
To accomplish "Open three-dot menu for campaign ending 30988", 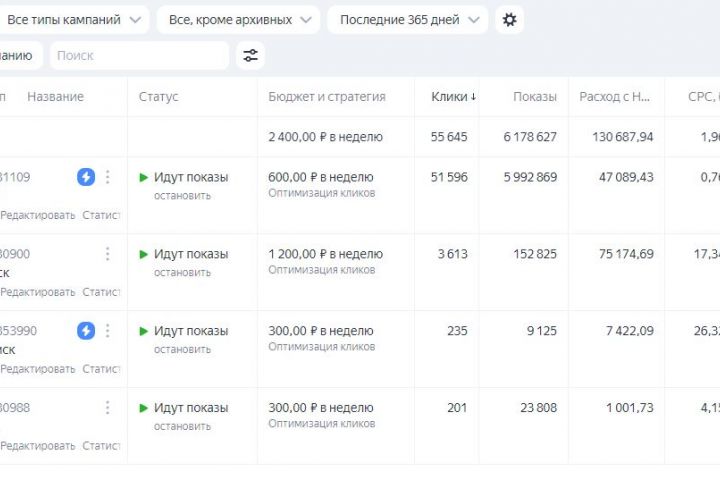I will coord(108,408).
